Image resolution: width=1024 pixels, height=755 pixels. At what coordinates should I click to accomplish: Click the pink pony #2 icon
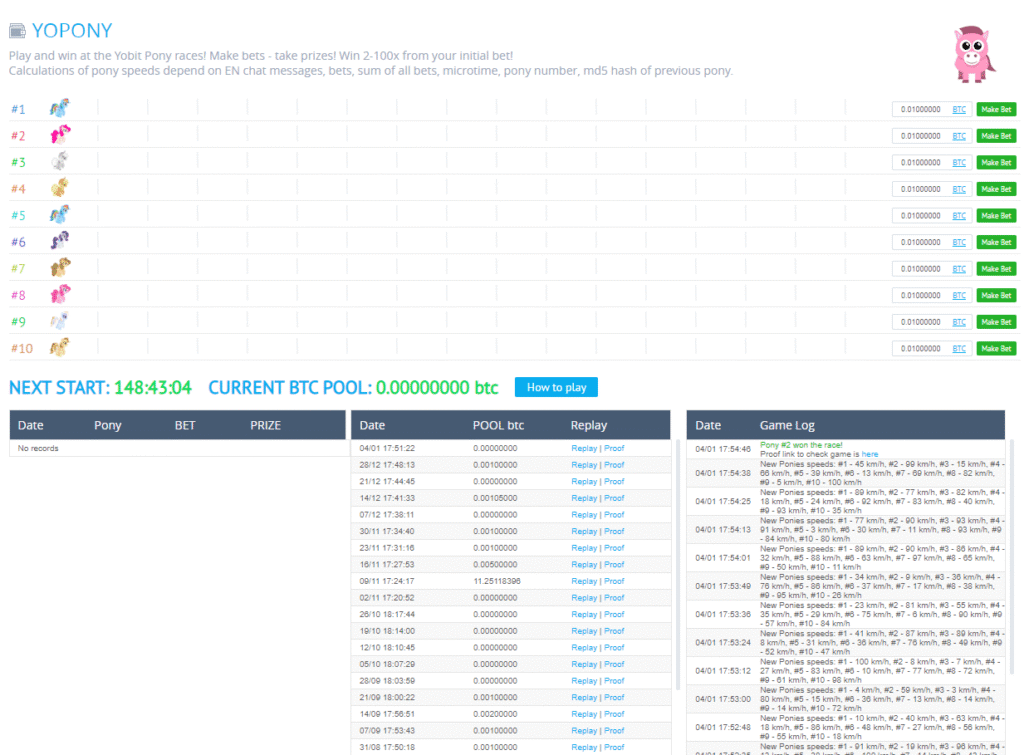(60, 135)
